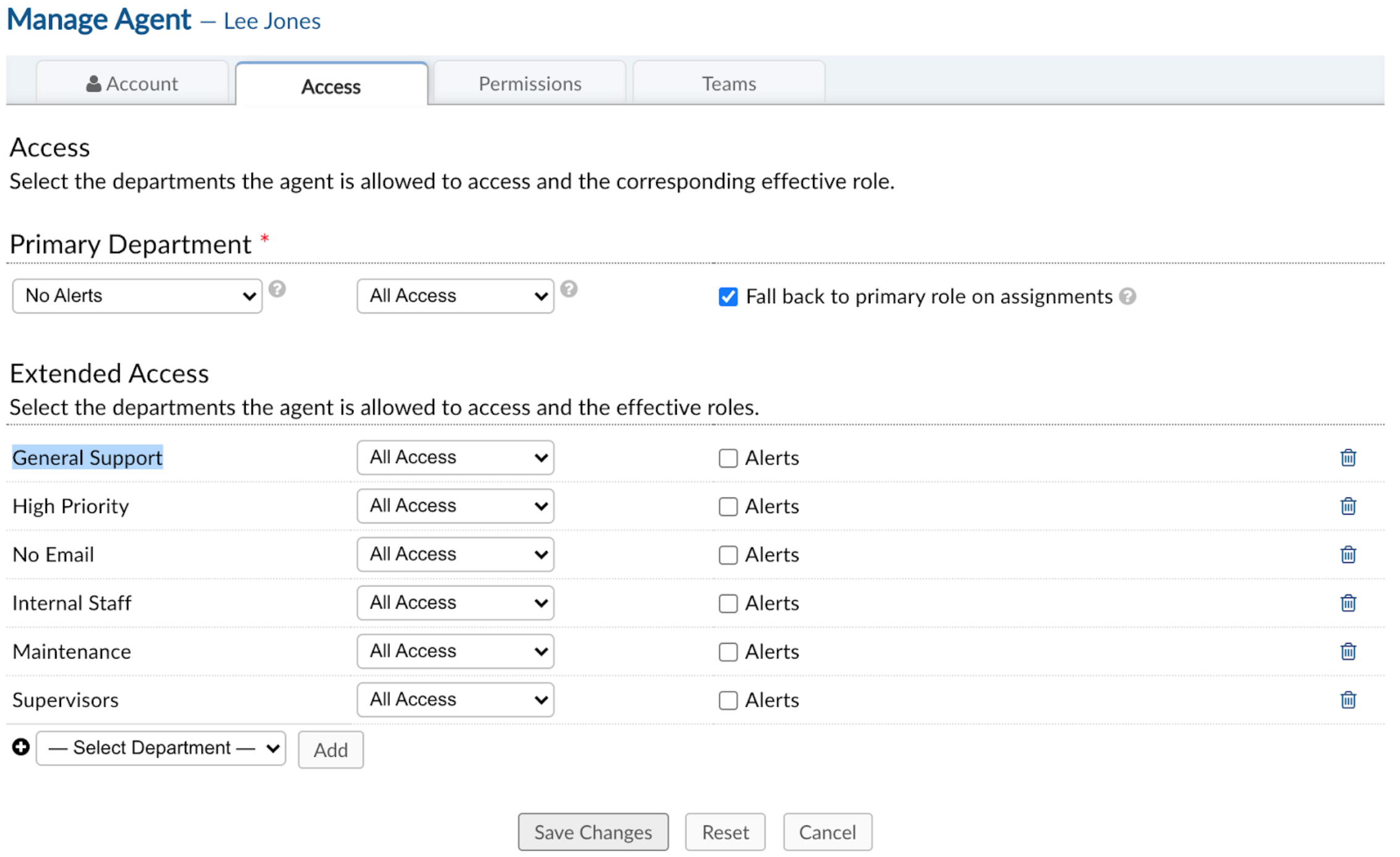Click the delete icon for Maintenance
Image resolution: width=1400 pixels, height=857 pixels.
coord(1348,651)
